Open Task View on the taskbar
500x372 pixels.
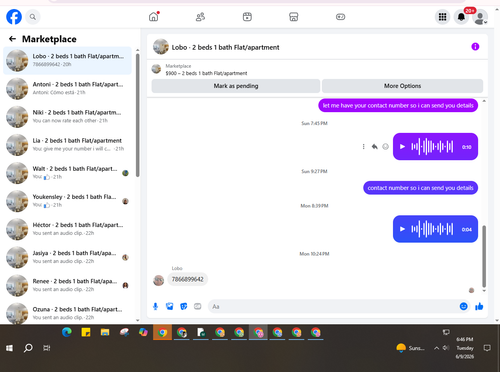[x=47, y=348]
